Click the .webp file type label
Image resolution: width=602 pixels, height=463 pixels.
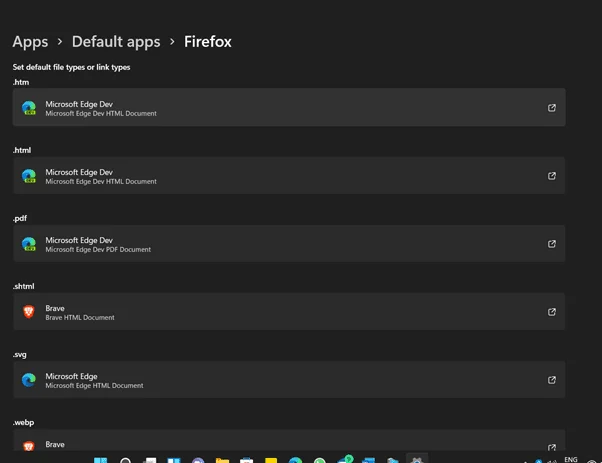23,423
